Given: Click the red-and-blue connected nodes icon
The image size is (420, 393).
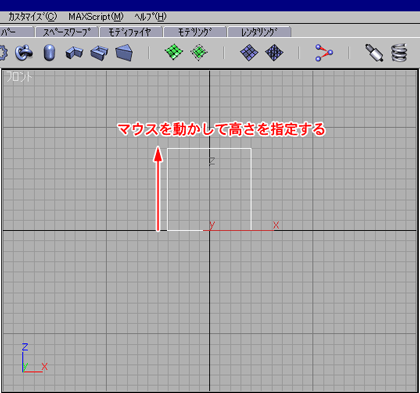Looking at the screenshot, I should [324, 53].
